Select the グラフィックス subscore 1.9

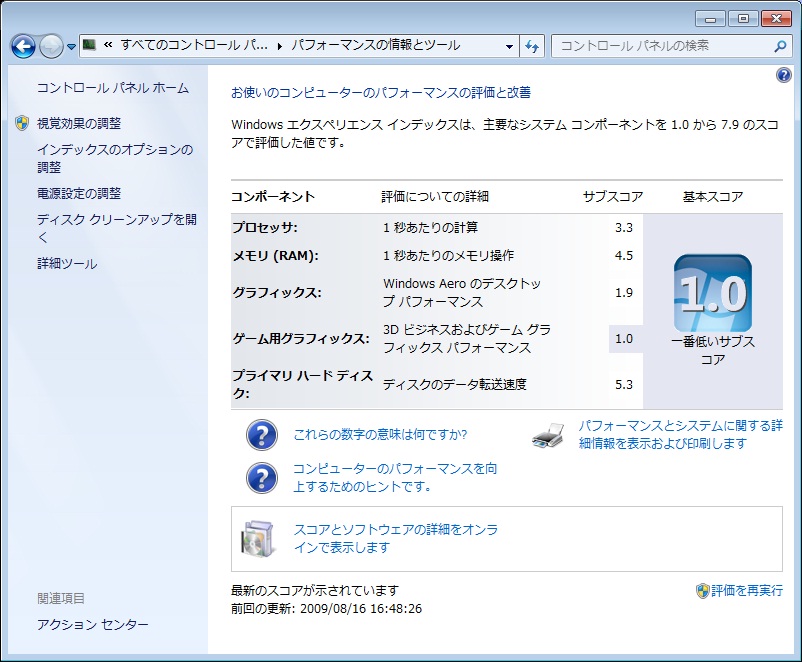(x=623, y=293)
